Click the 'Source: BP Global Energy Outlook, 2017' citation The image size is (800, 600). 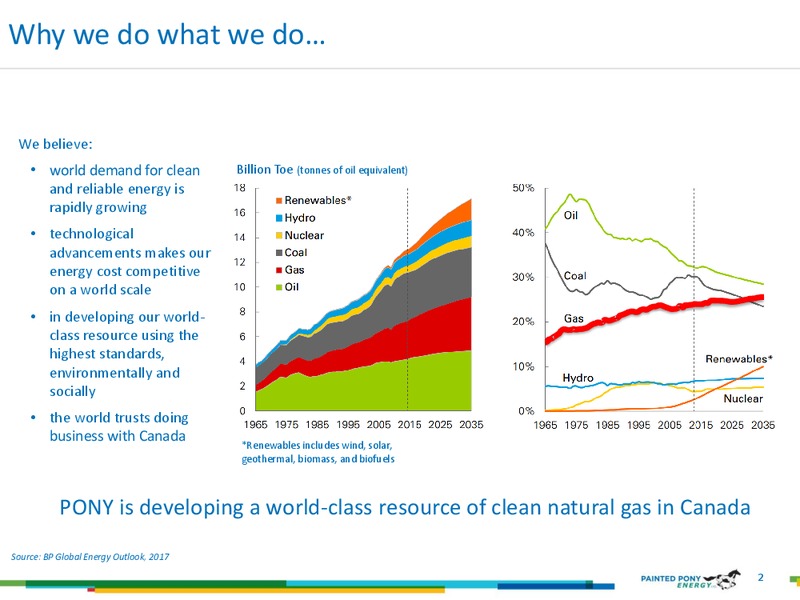90,557
